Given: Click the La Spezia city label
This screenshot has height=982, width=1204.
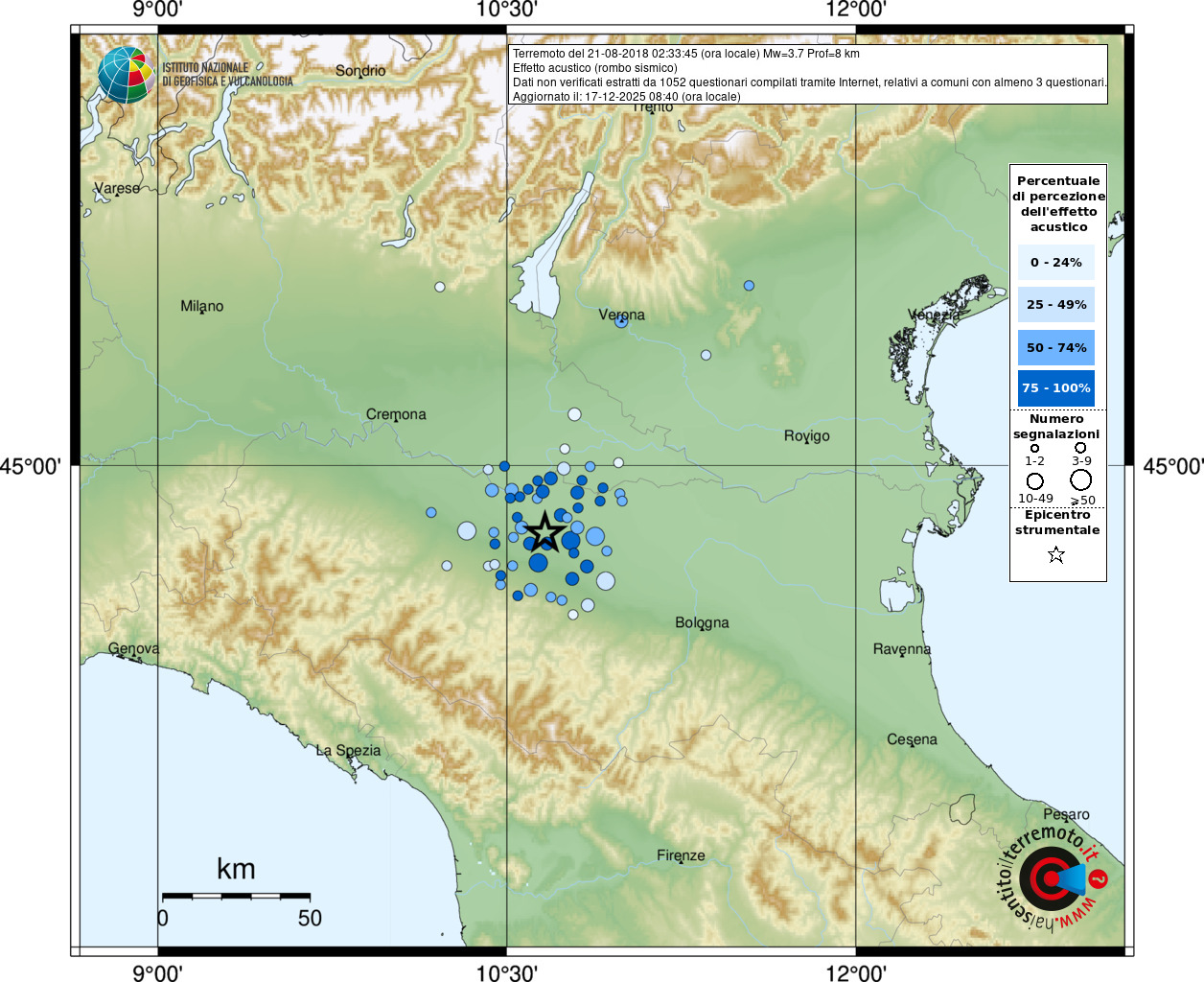Looking at the screenshot, I should click(348, 751).
